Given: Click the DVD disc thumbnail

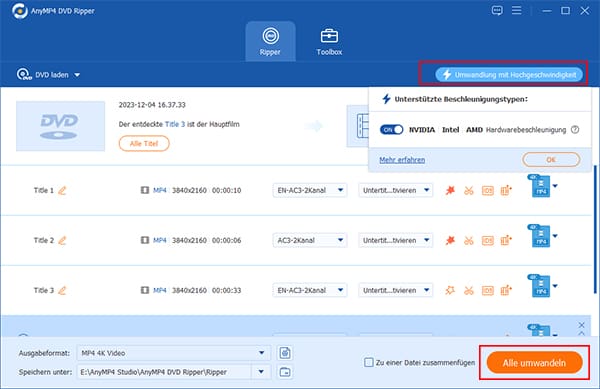Looking at the screenshot, I should click(60, 126).
